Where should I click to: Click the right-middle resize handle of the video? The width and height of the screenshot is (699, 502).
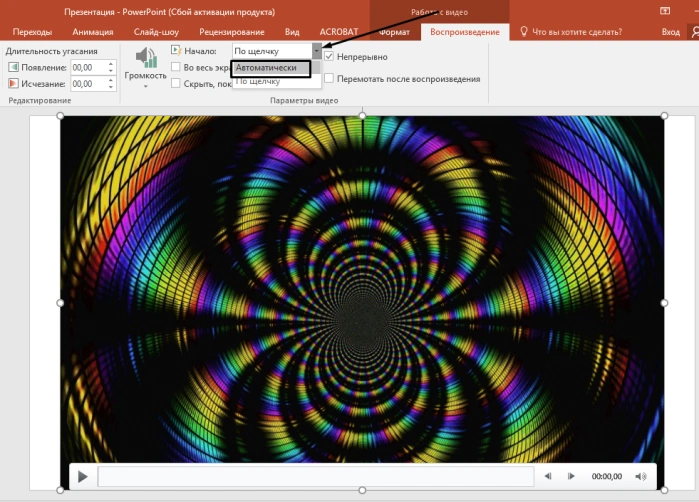[664, 303]
